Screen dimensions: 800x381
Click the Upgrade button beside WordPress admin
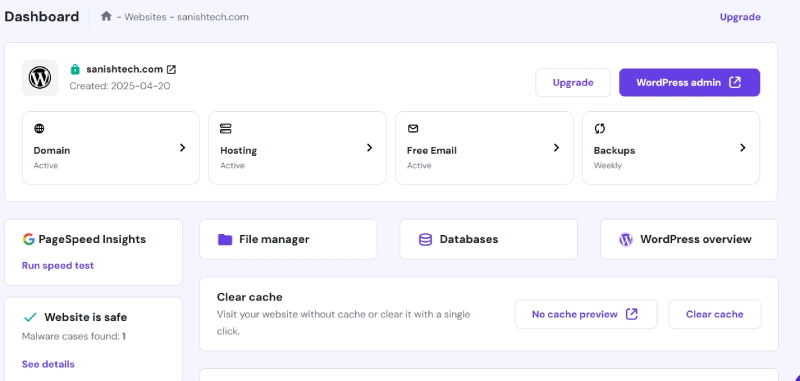(x=573, y=83)
